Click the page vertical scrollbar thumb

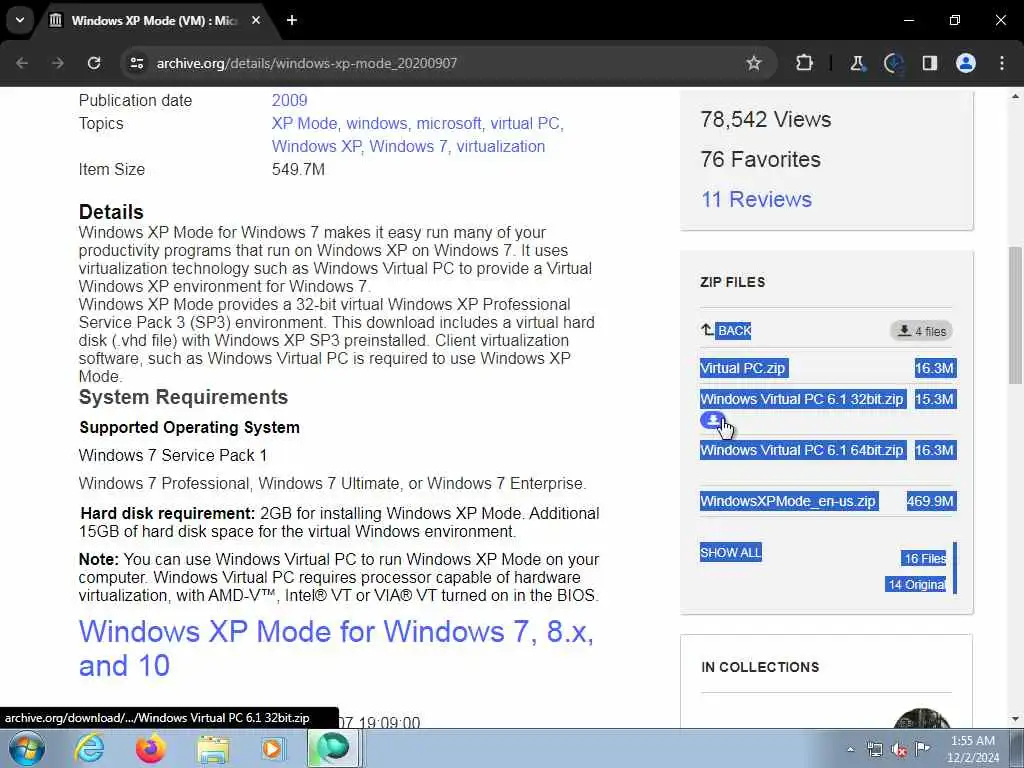coord(1016,315)
